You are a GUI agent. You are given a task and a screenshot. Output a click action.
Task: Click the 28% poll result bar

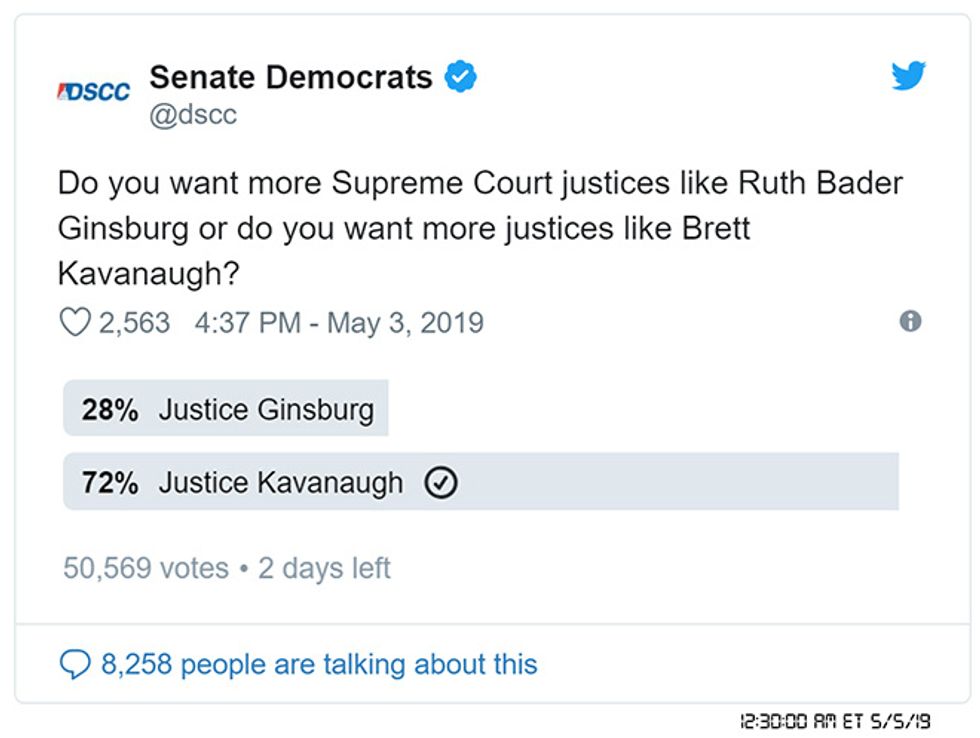point(226,408)
